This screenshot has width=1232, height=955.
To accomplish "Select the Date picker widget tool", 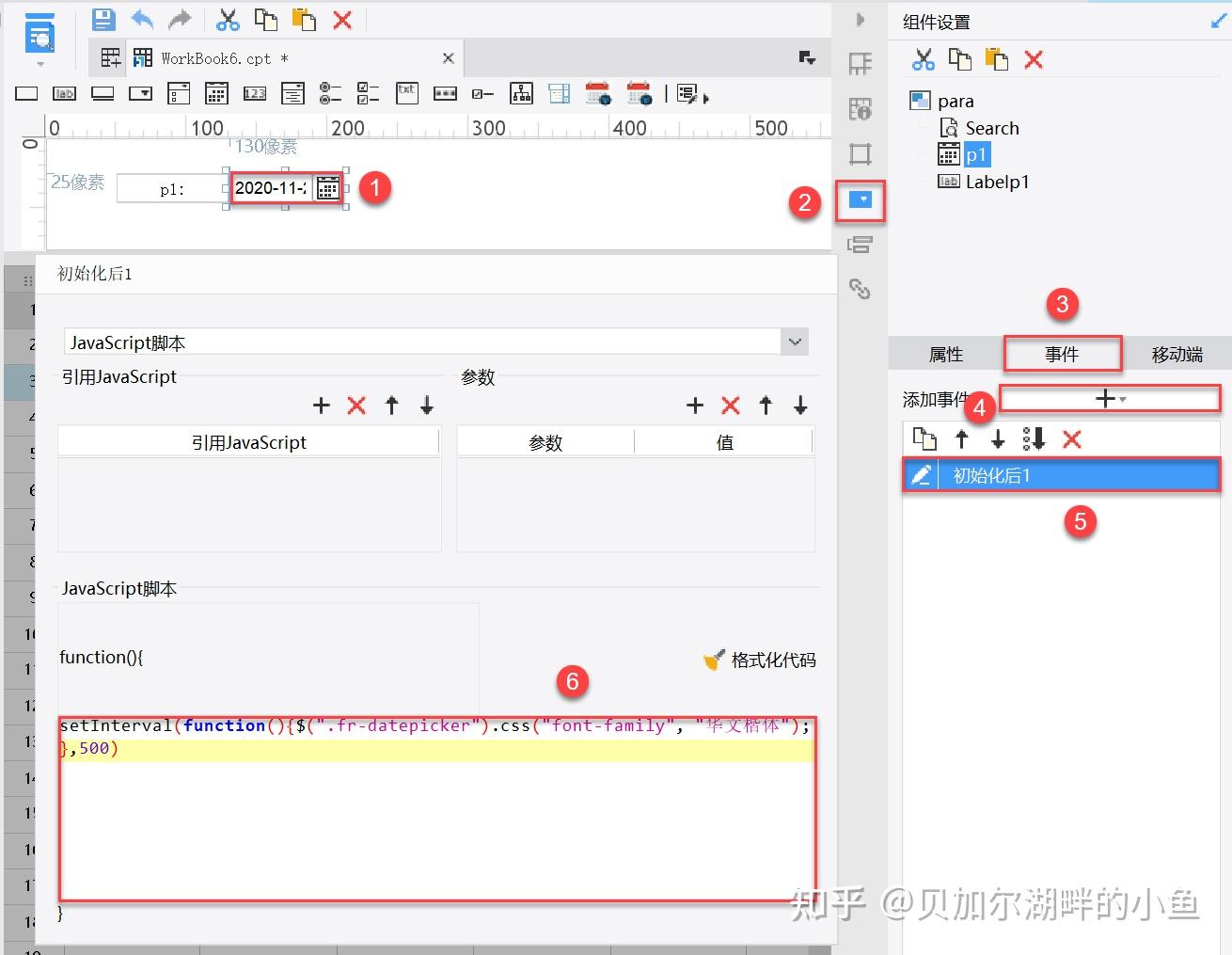I will tap(216, 93).
